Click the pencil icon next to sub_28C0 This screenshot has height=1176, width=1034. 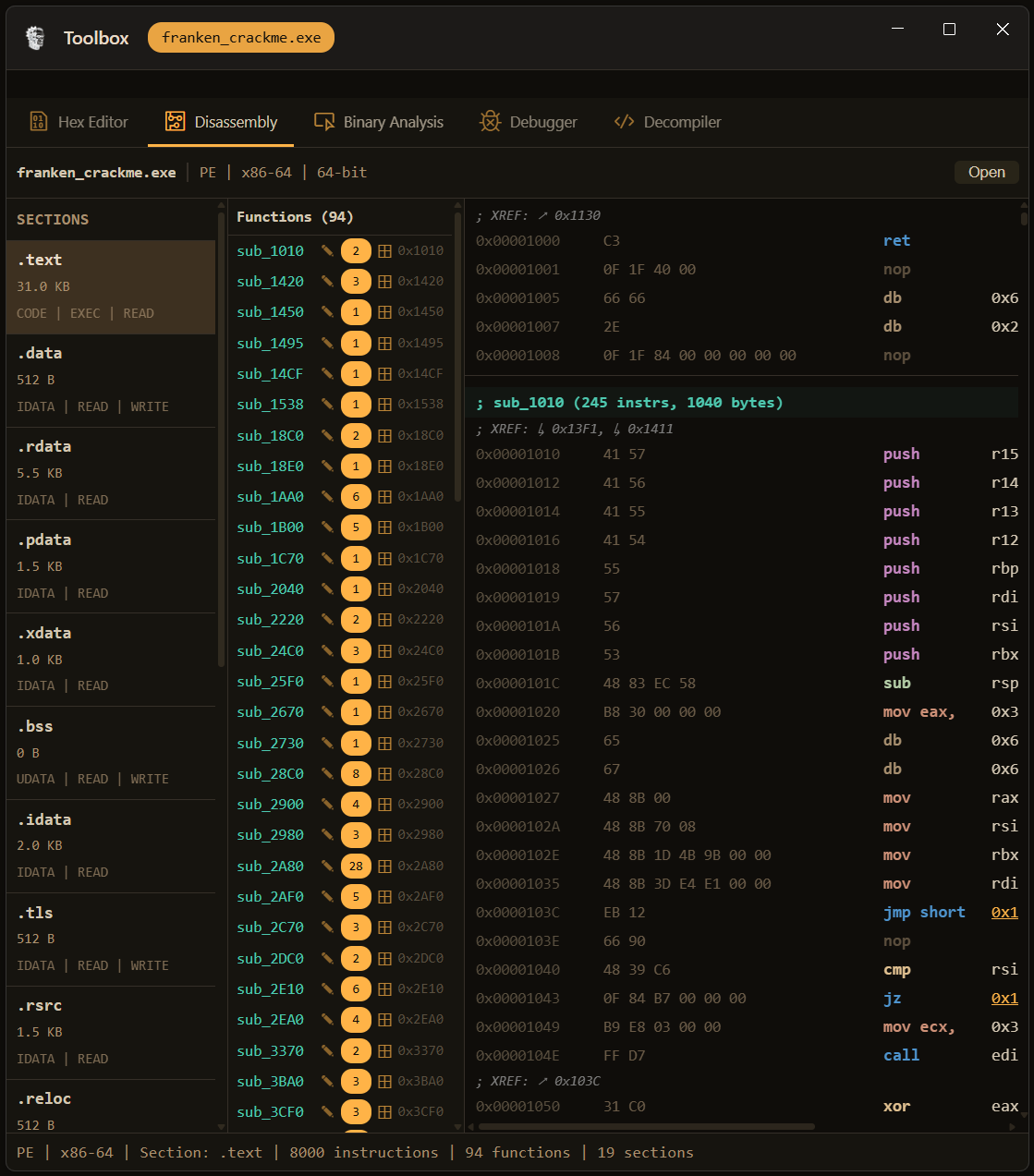327,773
